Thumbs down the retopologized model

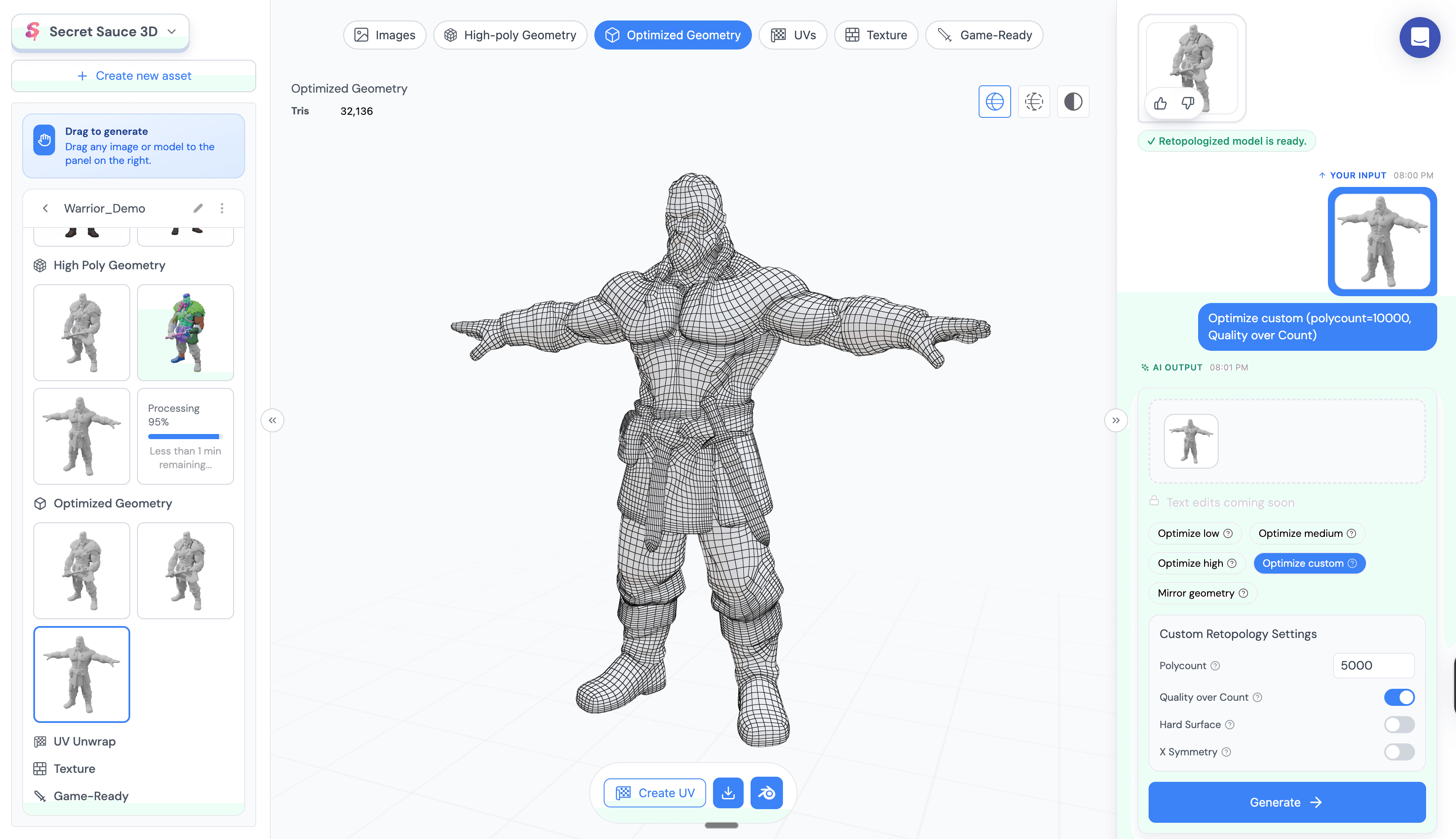tap(1188, 104)
